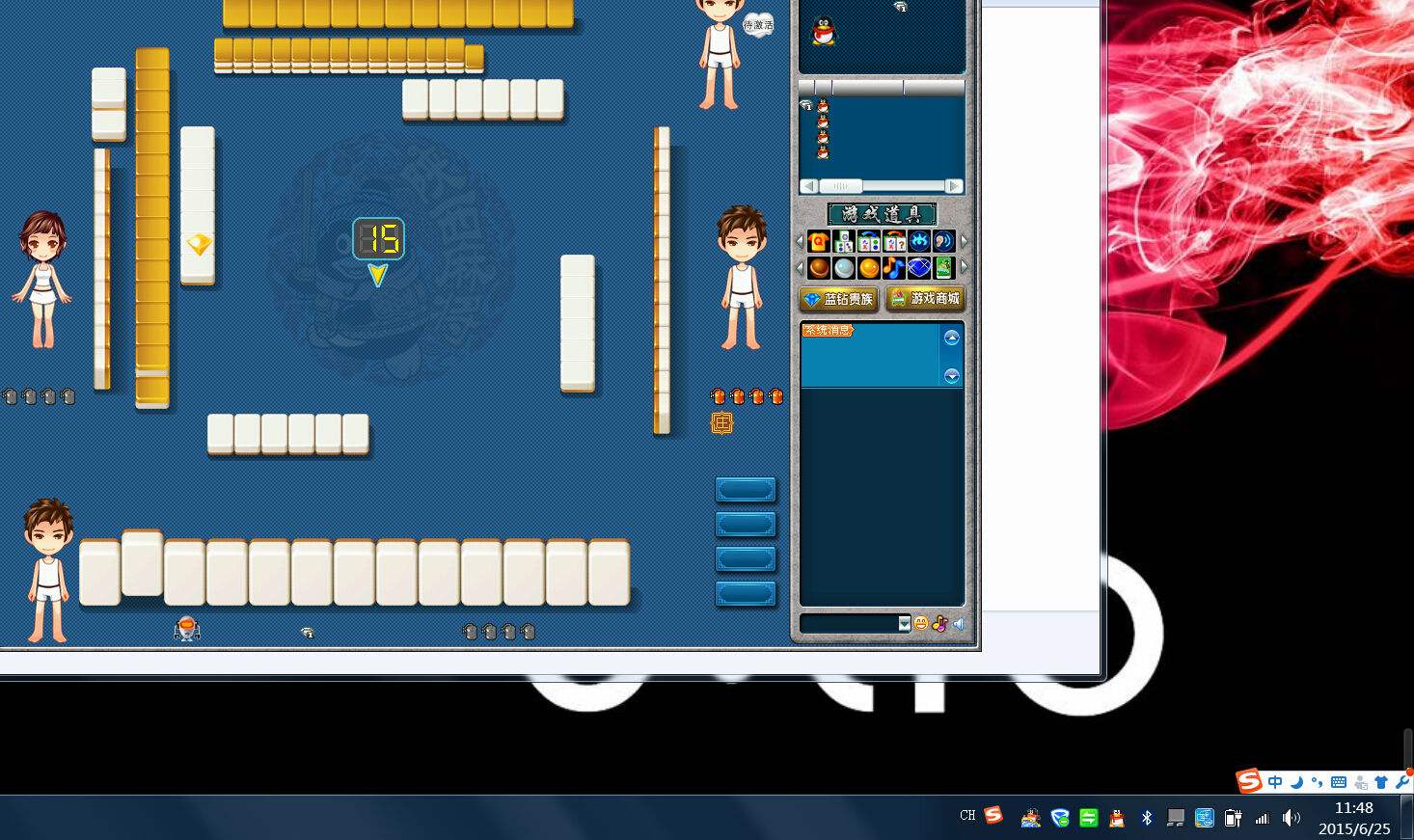Screen dimensions: 1414x840
Task: Page the first item row left
Action: pyautogui.click(x=800, y=241)
